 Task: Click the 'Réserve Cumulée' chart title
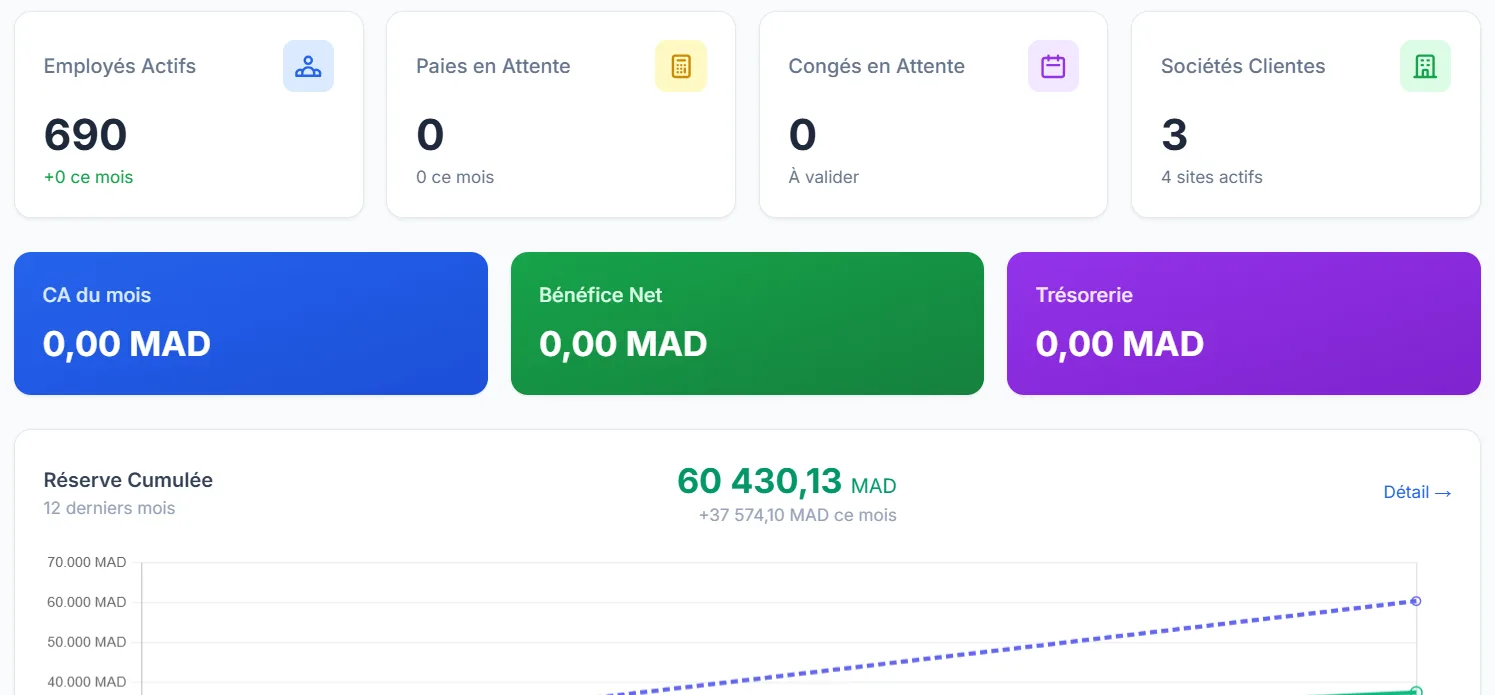pyautogui.click(x=128, y=480)
